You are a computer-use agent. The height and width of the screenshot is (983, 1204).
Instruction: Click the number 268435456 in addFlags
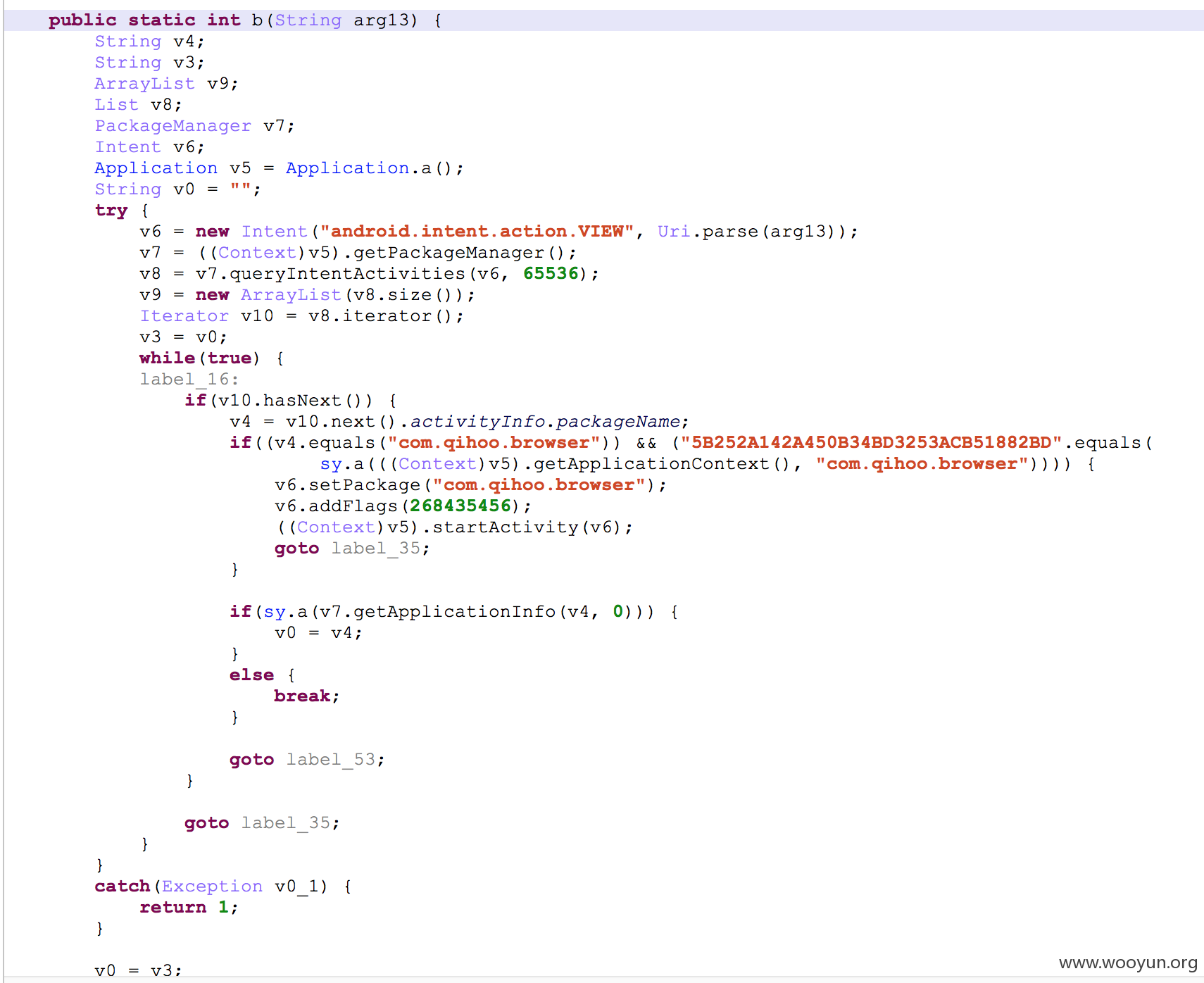(460, 506)
